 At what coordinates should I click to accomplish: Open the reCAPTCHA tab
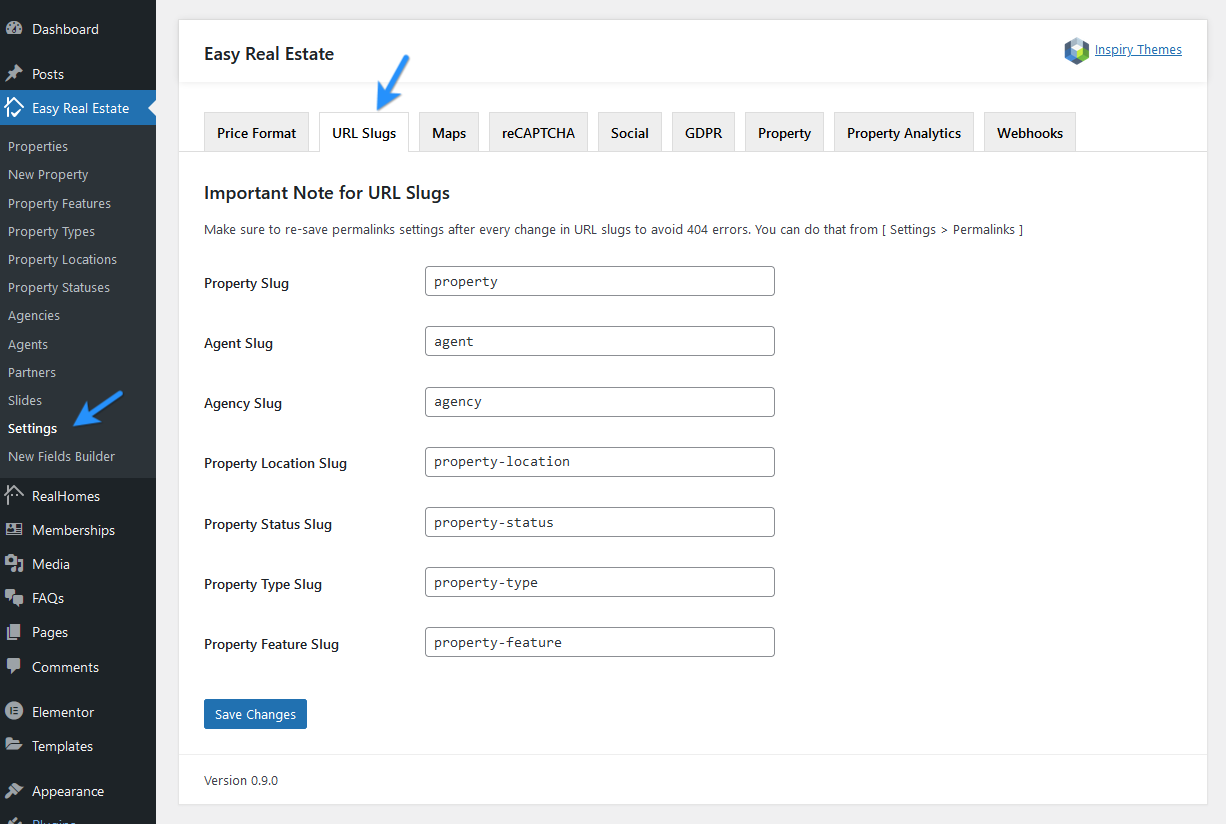pyautogui.click(x=539, y=133)
